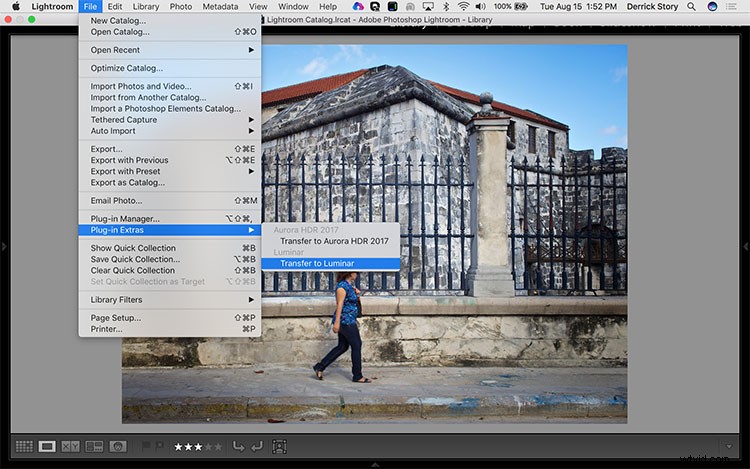Choose Open Catalog...
Image resolution: width=750 pixels, height=469 pixels.
click(170, 32)
